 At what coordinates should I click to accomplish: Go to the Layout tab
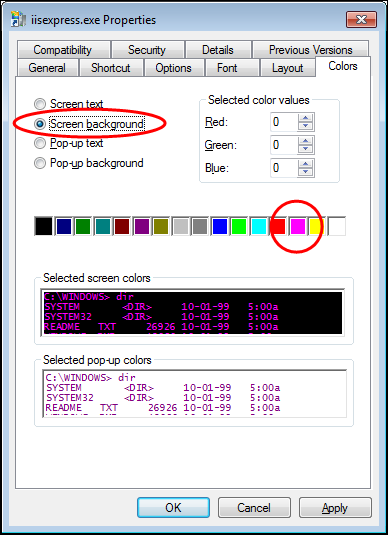click(x=287, y=68)
